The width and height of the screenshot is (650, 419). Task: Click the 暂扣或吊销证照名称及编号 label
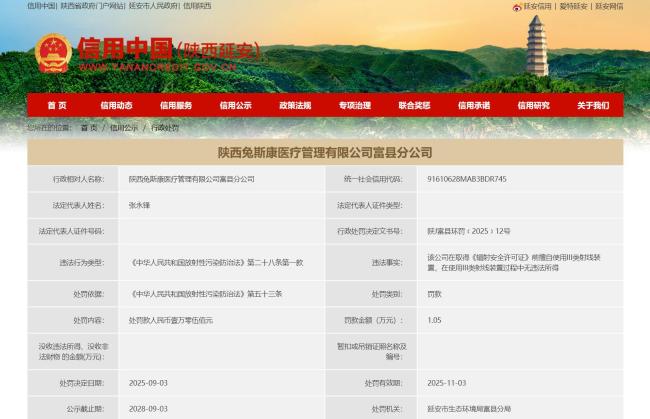pyautogui.click(x=371, y=351)
